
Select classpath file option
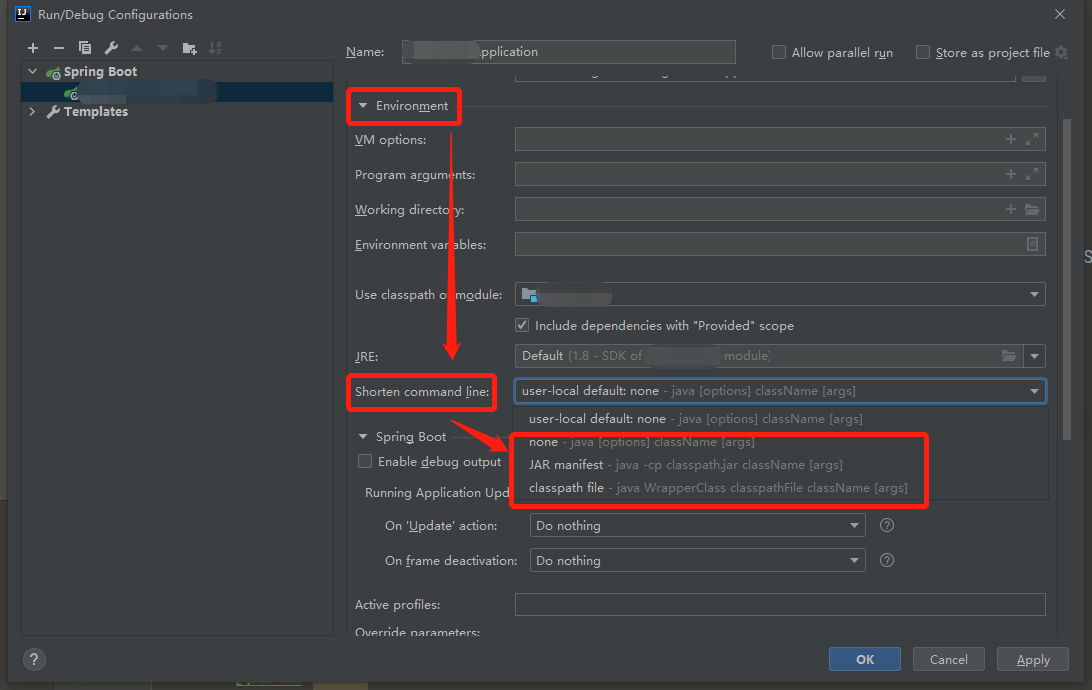[x=780, y=488]
